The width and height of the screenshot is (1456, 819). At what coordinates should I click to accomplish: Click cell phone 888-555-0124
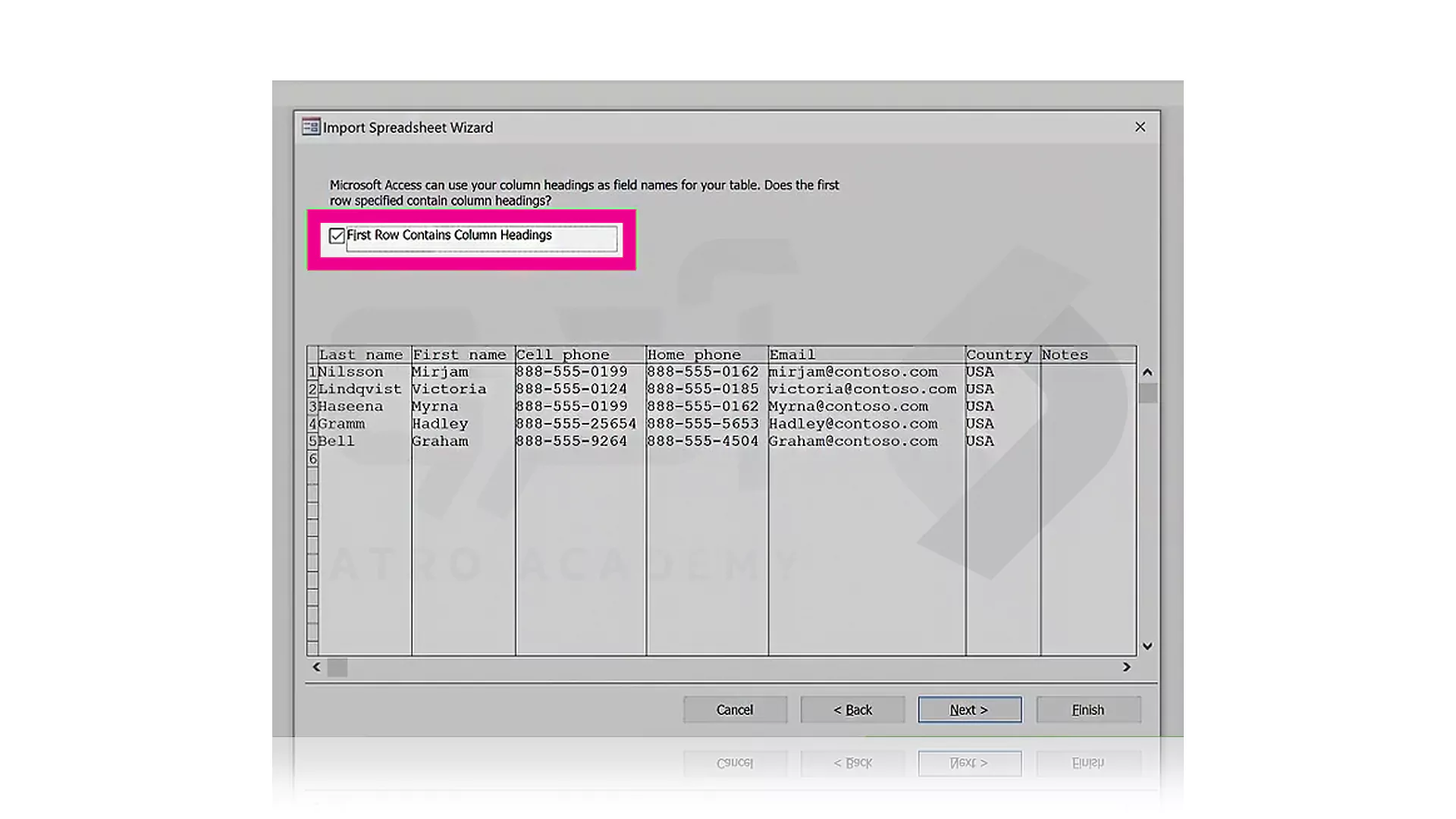581,389
